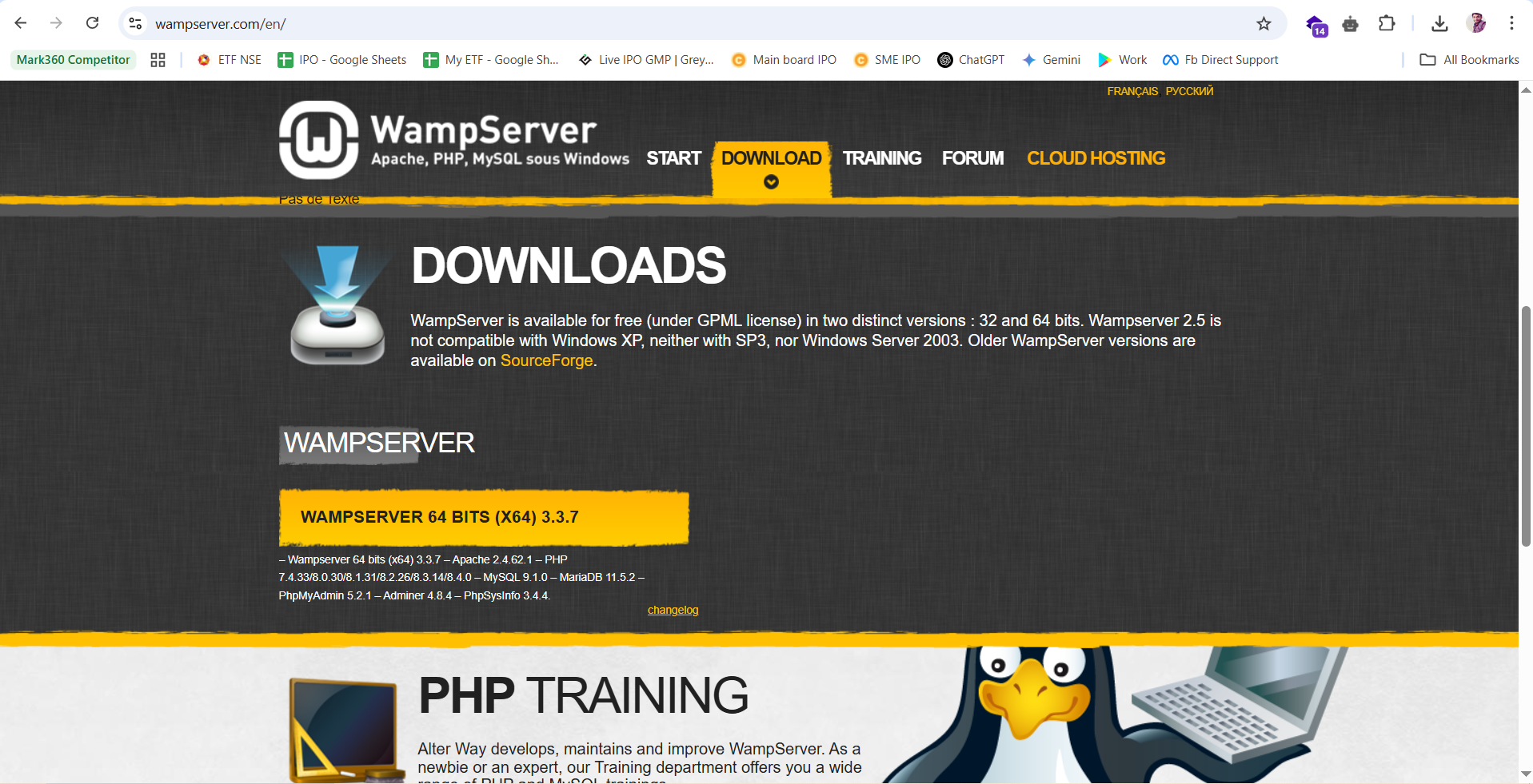View site information icon in address bar

(x=136, y=24)
